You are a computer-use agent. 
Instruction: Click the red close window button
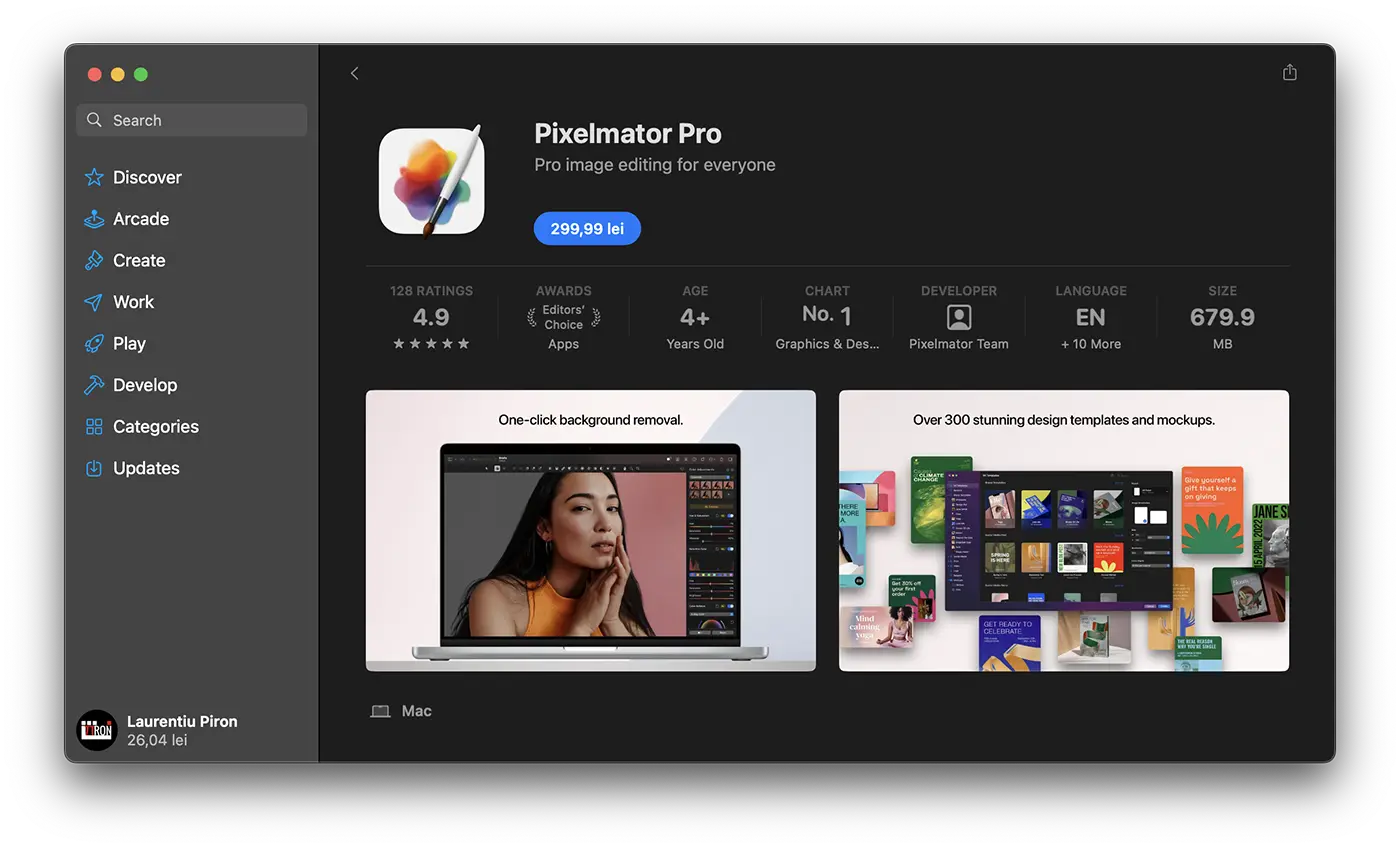point(95,74)
